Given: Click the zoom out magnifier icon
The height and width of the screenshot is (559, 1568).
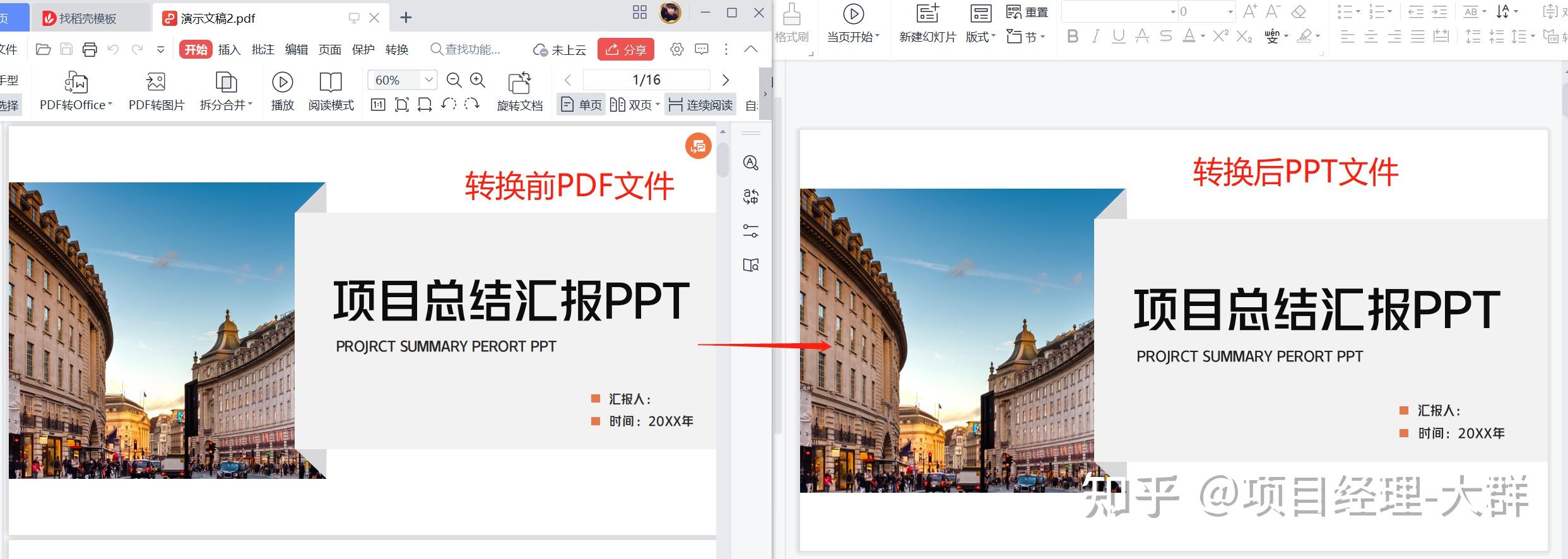Looking at the screenshot, I should click(x=454, y=80).
